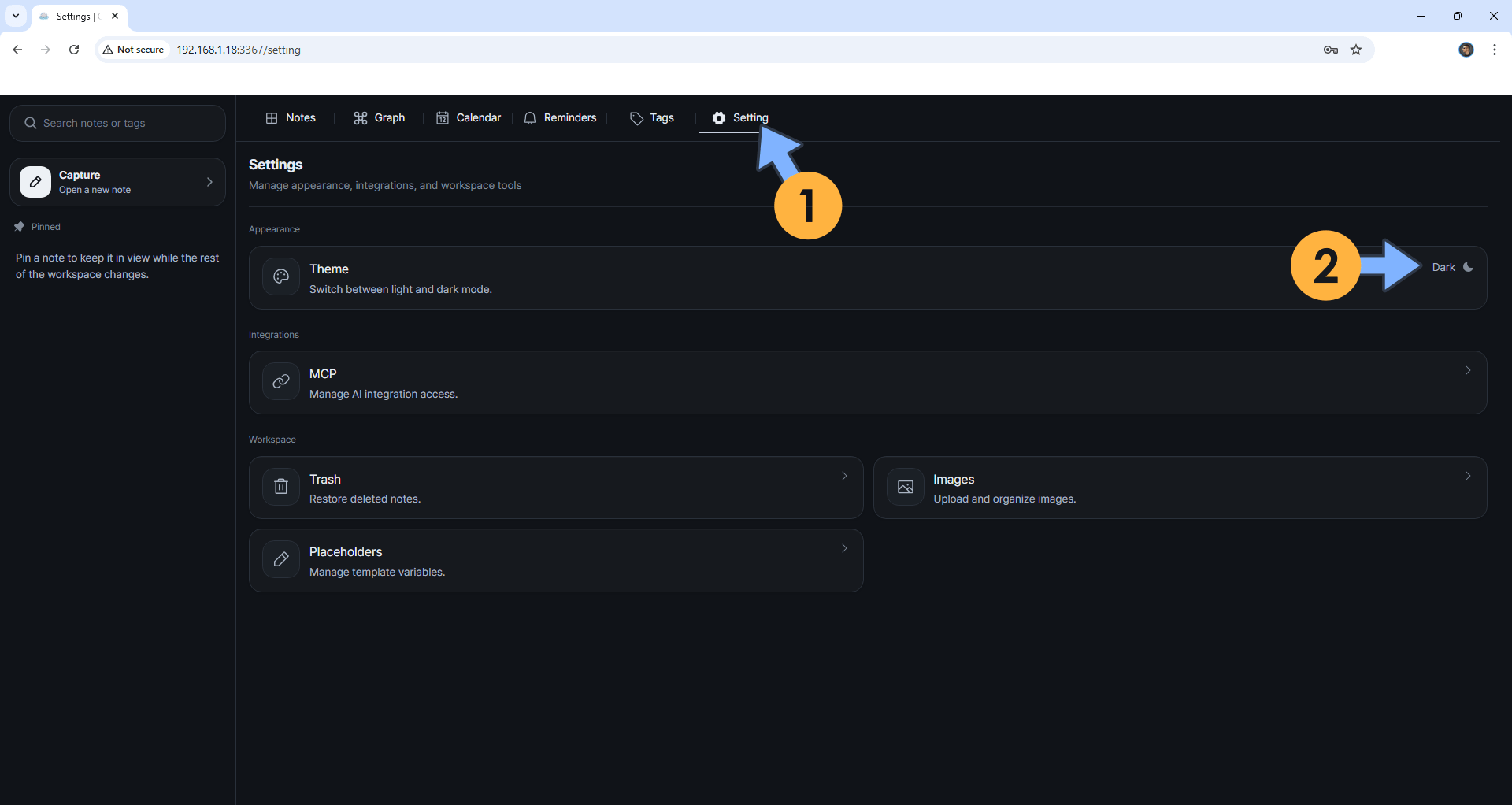Click the Placeholders pencil icon
This screenshot has height=805, width=1512.
tap(280, 559)
